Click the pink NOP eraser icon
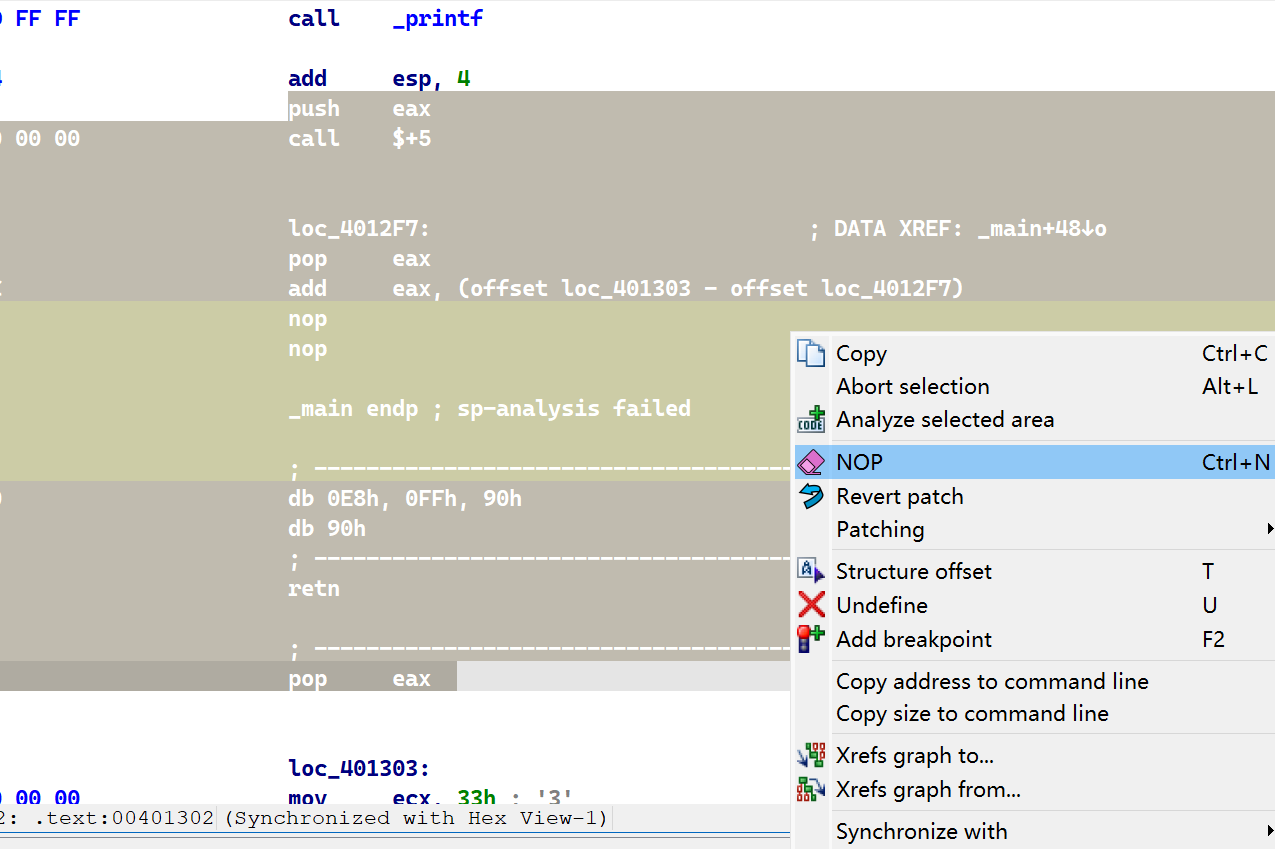The height and width of the screenshot is (849, 1275). pyautogui.click(x=810, y=462)
